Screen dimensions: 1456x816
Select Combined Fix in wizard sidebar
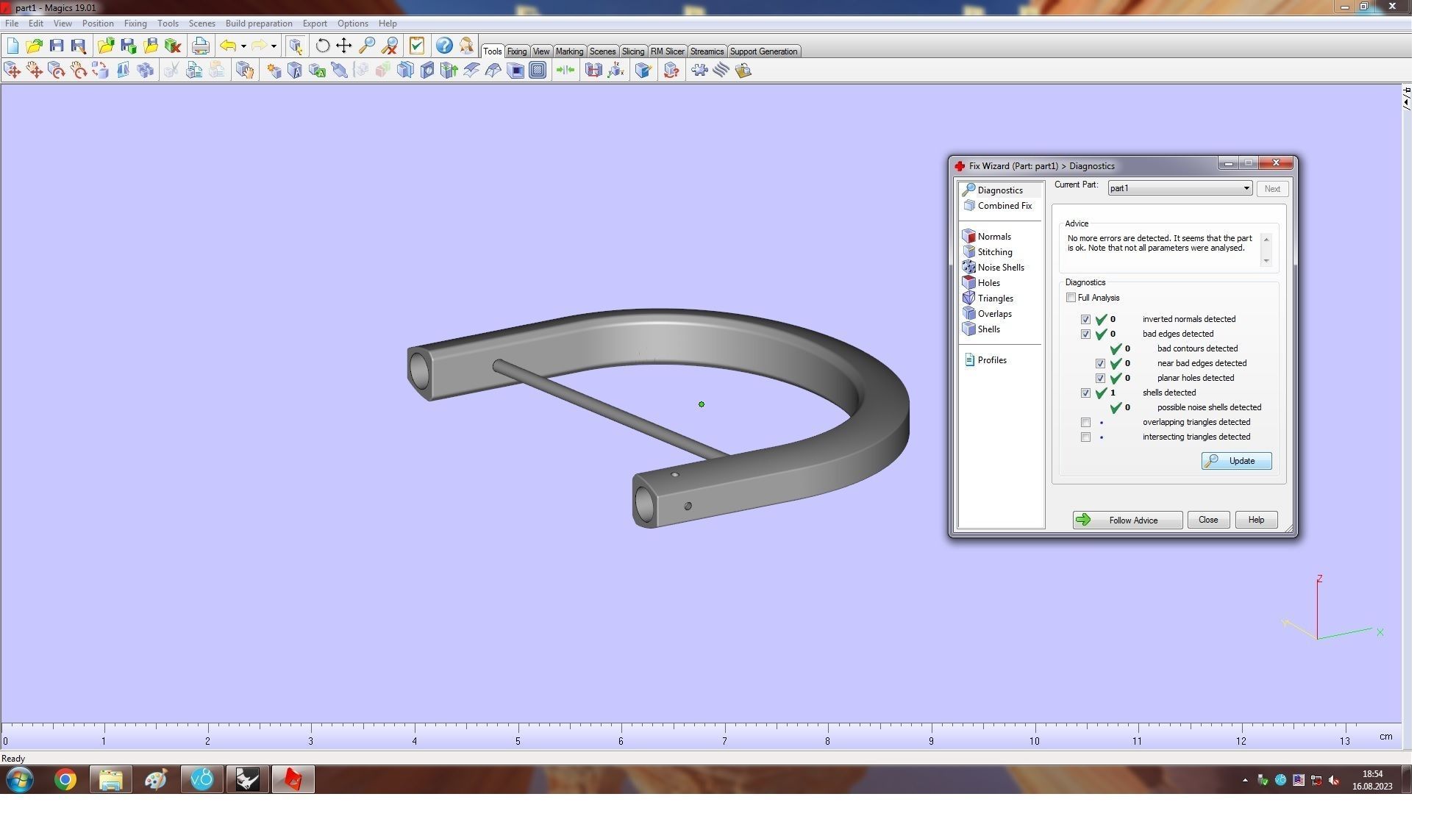(998, 206)
